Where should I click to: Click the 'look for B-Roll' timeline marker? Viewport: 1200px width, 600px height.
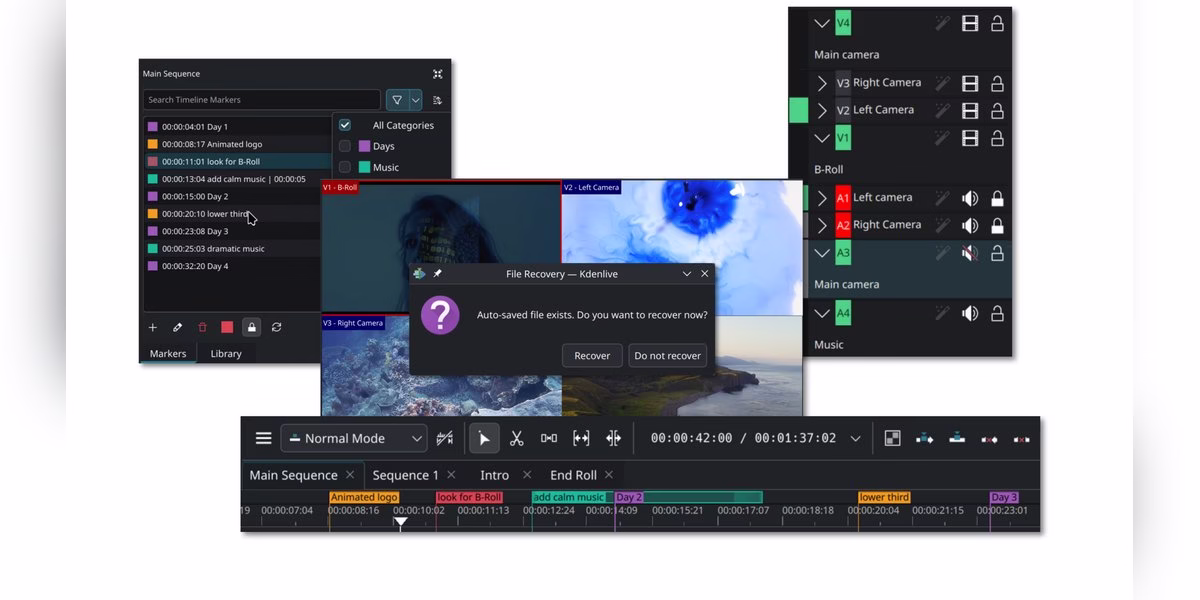(x=469, y=497)
